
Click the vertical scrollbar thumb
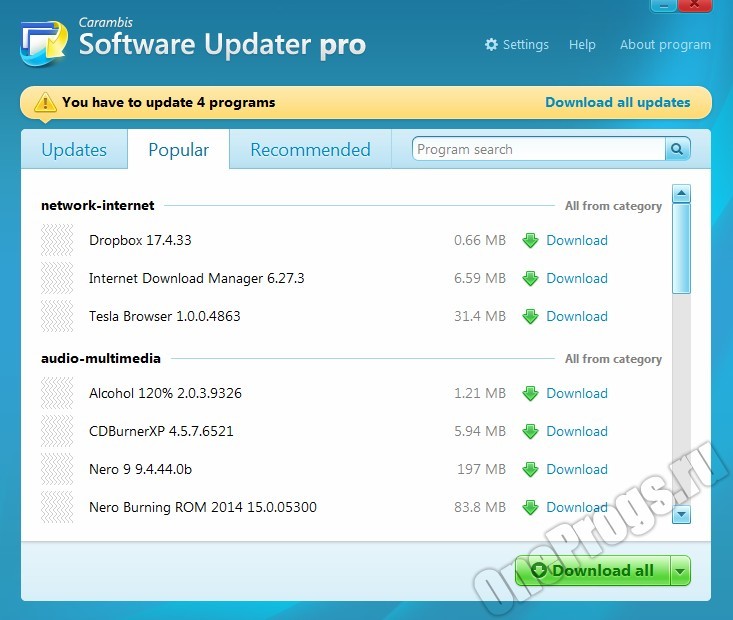[681, 248]
